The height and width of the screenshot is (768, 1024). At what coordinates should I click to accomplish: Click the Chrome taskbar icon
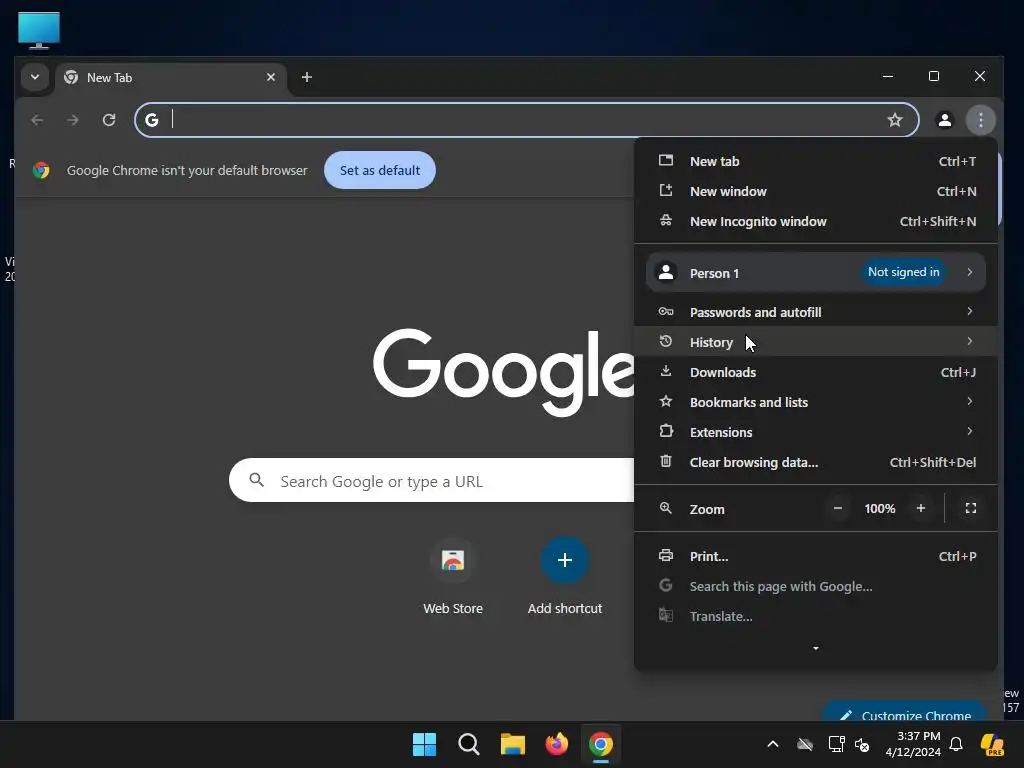pos(600,744)
